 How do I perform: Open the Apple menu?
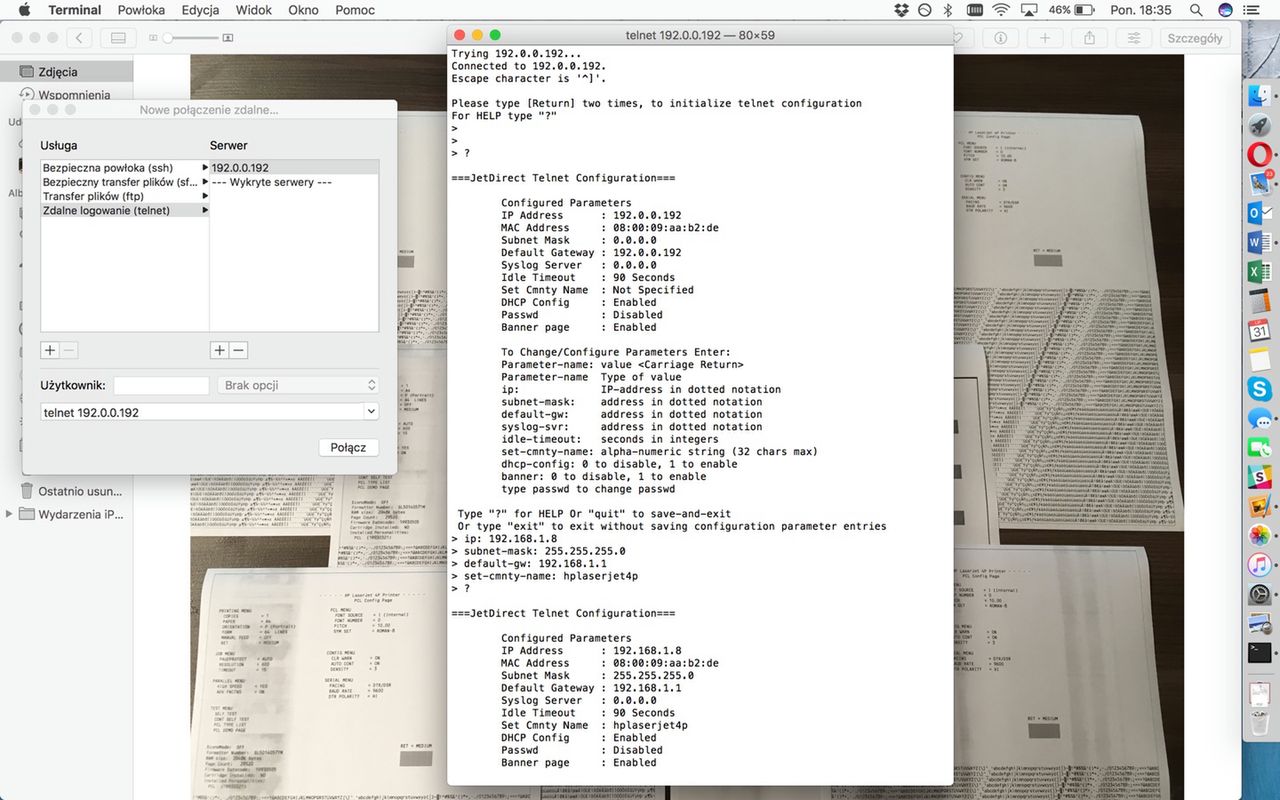25,10
